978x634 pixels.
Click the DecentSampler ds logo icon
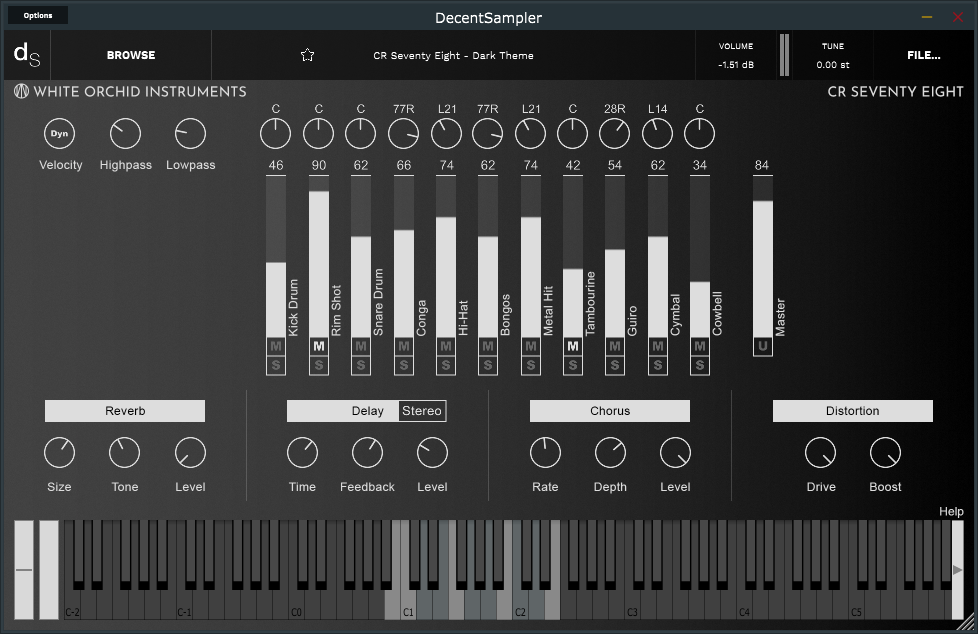point(27,55)
